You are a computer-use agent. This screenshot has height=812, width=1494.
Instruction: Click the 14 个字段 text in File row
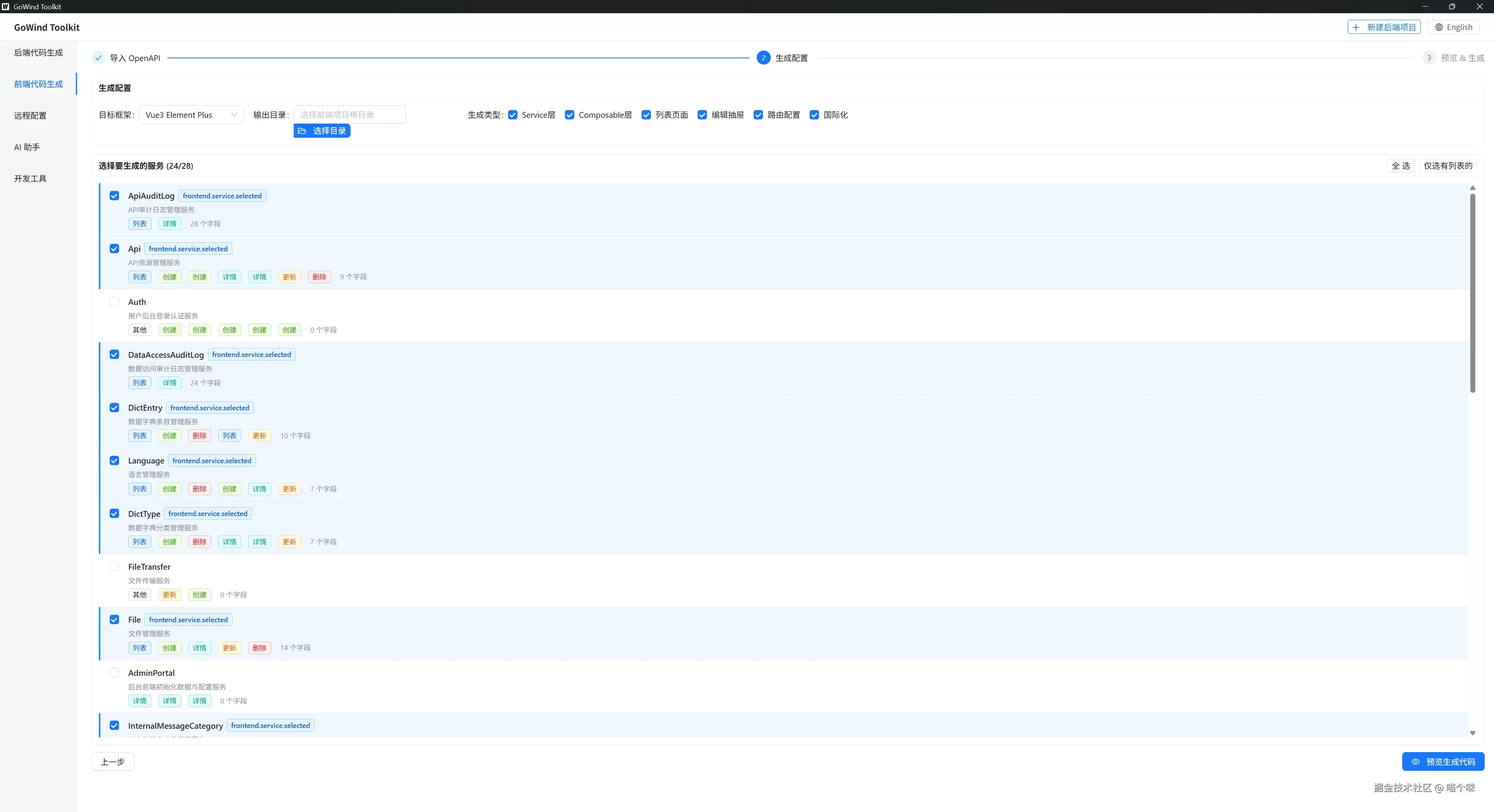tap(295, 648)
